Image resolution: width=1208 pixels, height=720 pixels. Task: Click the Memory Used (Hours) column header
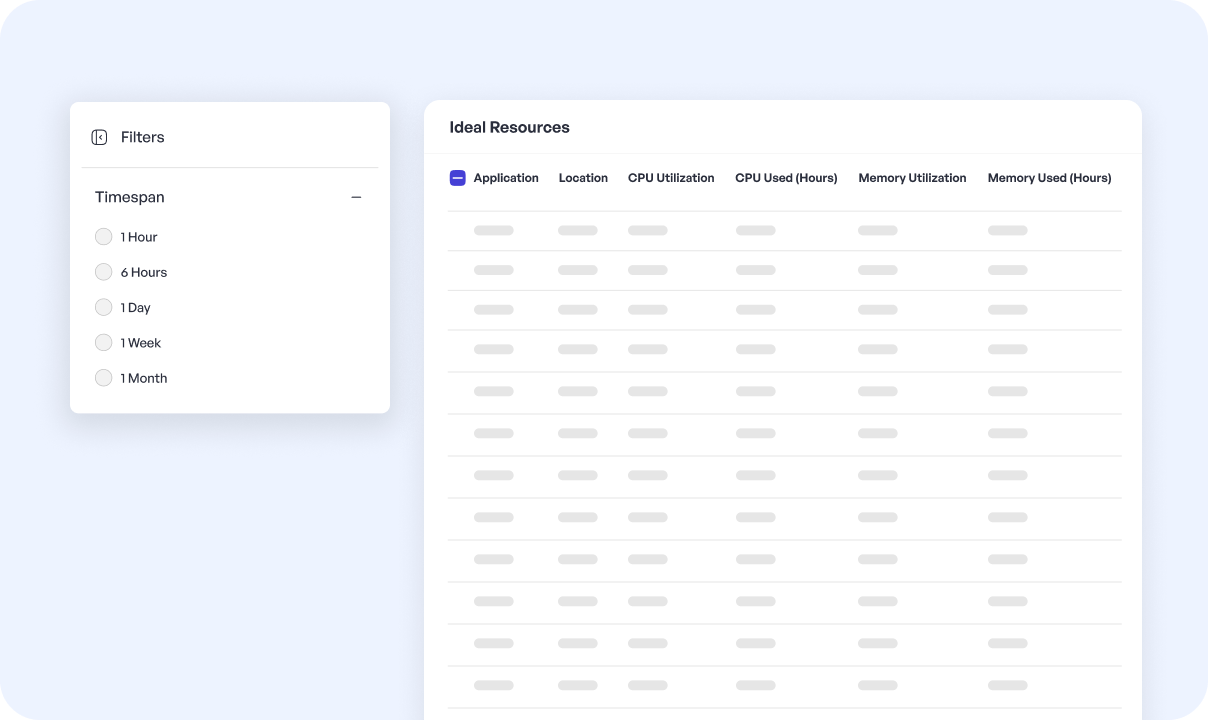coord(1049,178)
